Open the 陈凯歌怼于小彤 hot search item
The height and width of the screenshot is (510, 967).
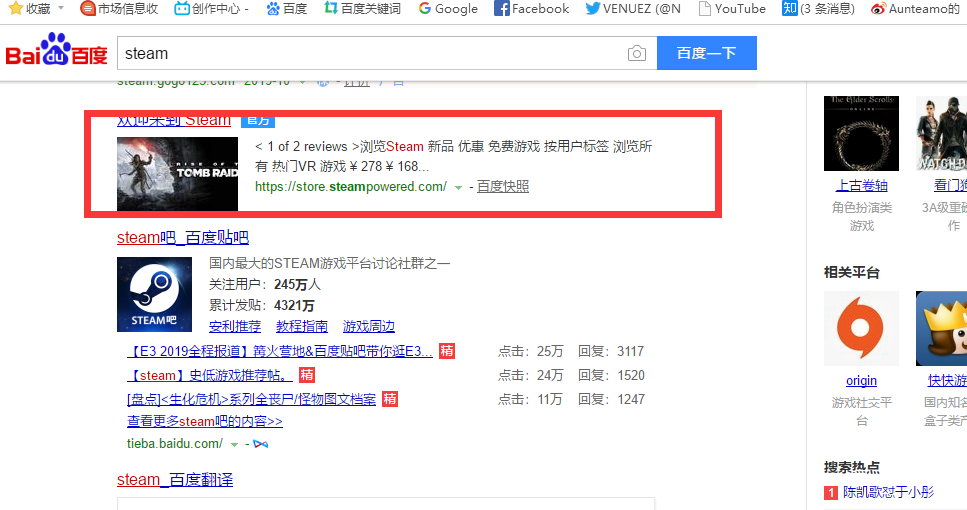click(889, 492)
